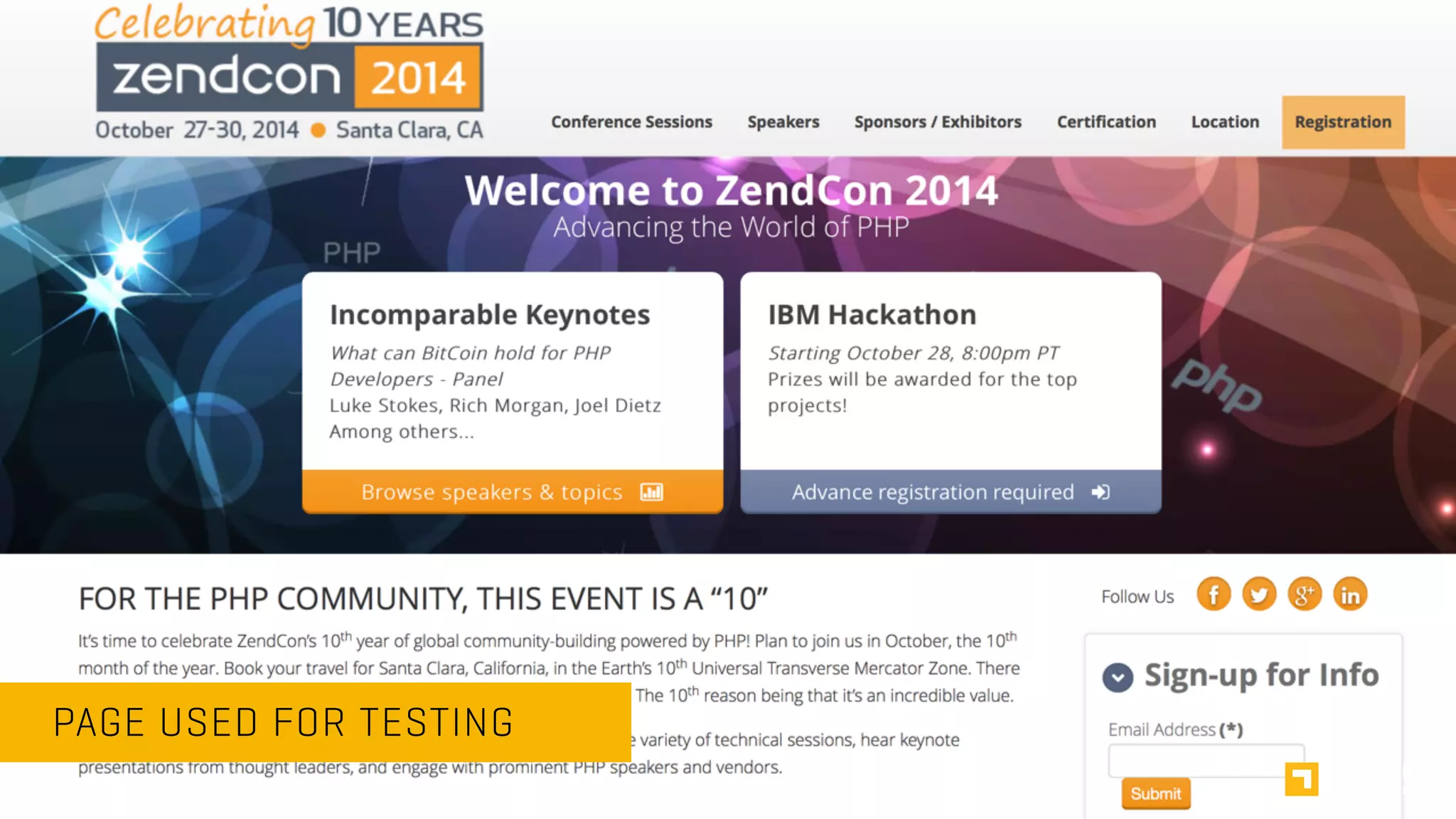The height and width of the screenshot is (819, 1456).
Task: Click 'Advancing the World of PHP' subtitle
Action: click(732, 227)
